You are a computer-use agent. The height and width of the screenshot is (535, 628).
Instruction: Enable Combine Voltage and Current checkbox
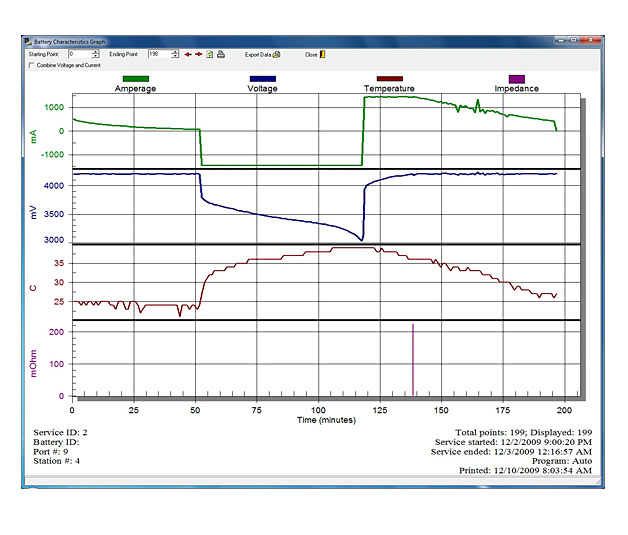(x=30, y=65)
